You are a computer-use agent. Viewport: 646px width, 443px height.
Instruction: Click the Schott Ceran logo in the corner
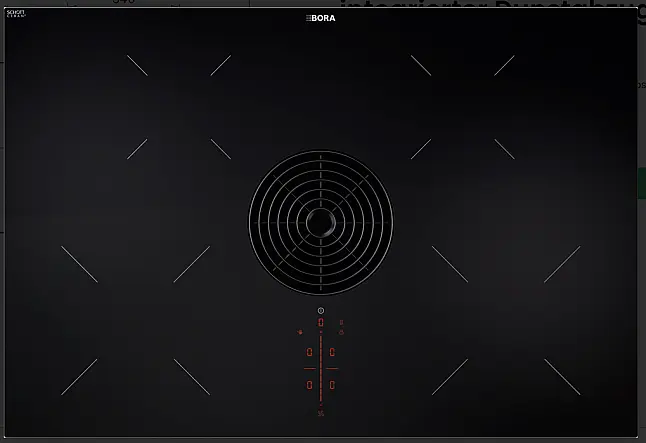click(16, 14)
